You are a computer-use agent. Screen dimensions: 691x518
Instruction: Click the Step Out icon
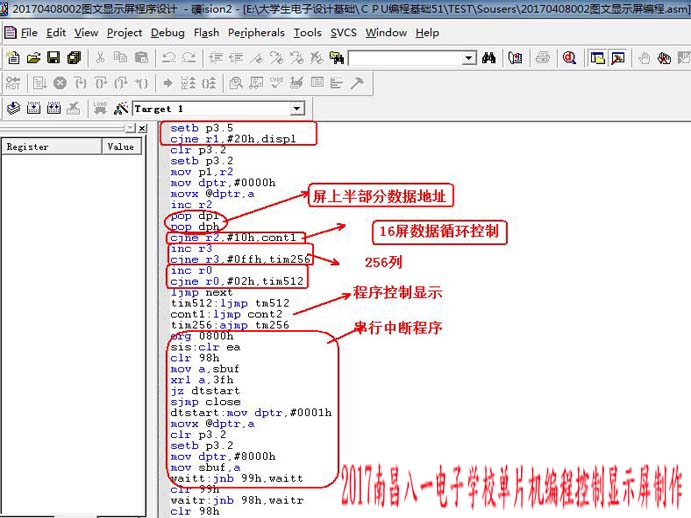tap(121, 83)
